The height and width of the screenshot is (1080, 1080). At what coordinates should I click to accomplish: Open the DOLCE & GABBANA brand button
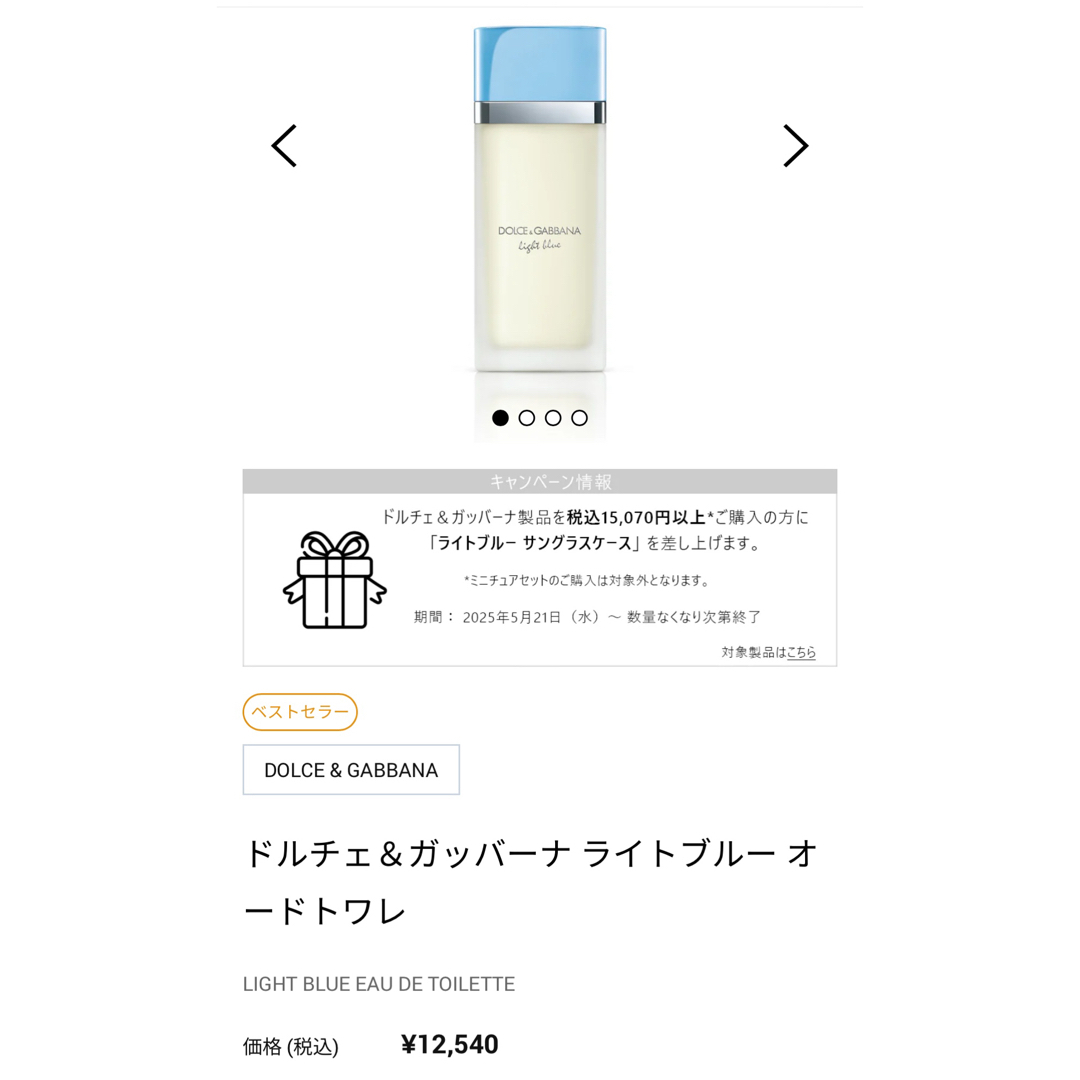point(351,770)
